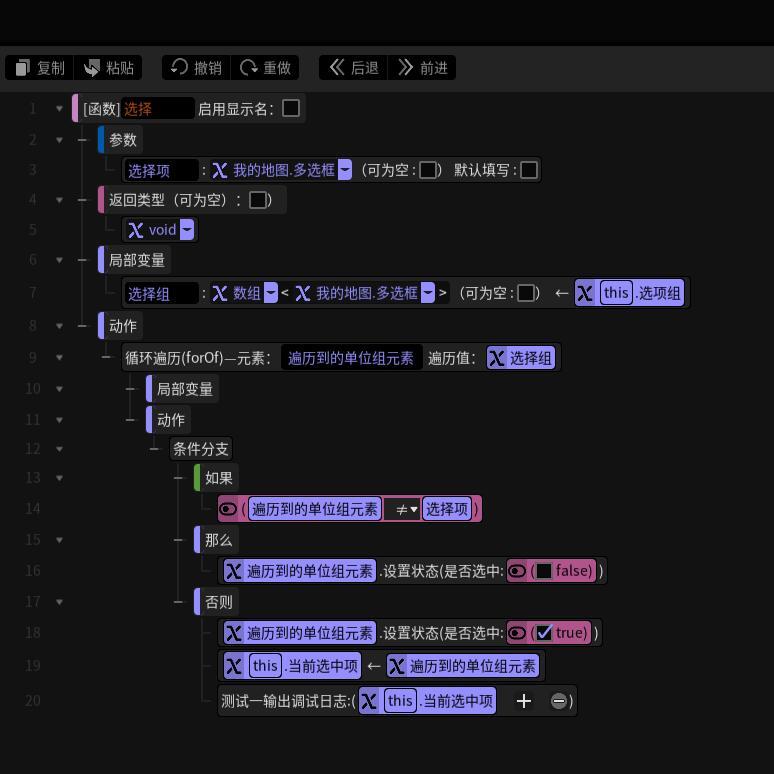Select the 条件分支 row label
The width and height of the screenshot is (774, 774).
(200, 449)
